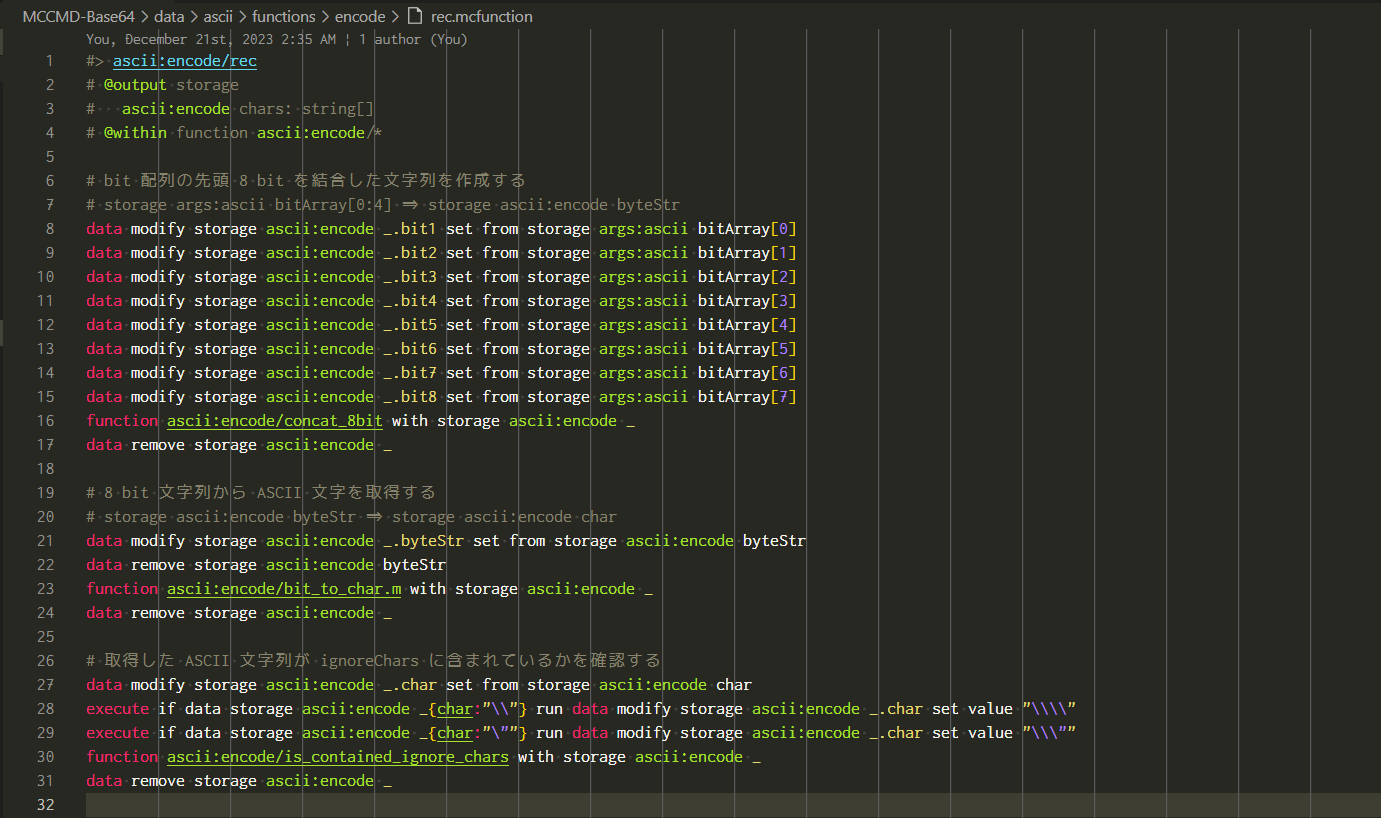Open the MCCMD-Base64 breadcrumb
The image size is (1381, 818).
(78, 16)
